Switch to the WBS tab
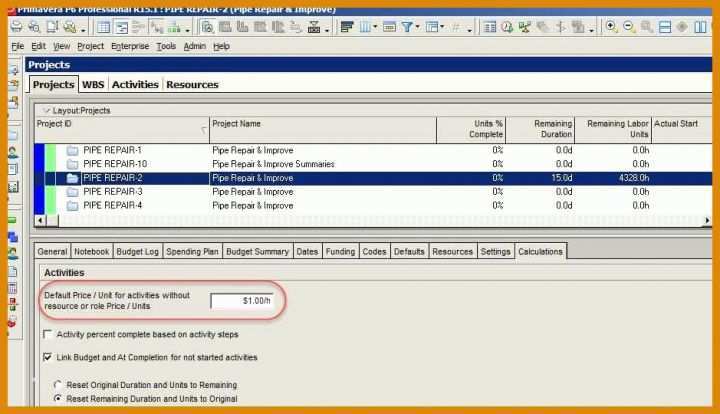Viewport: 720px width, 414px height. 93,84
